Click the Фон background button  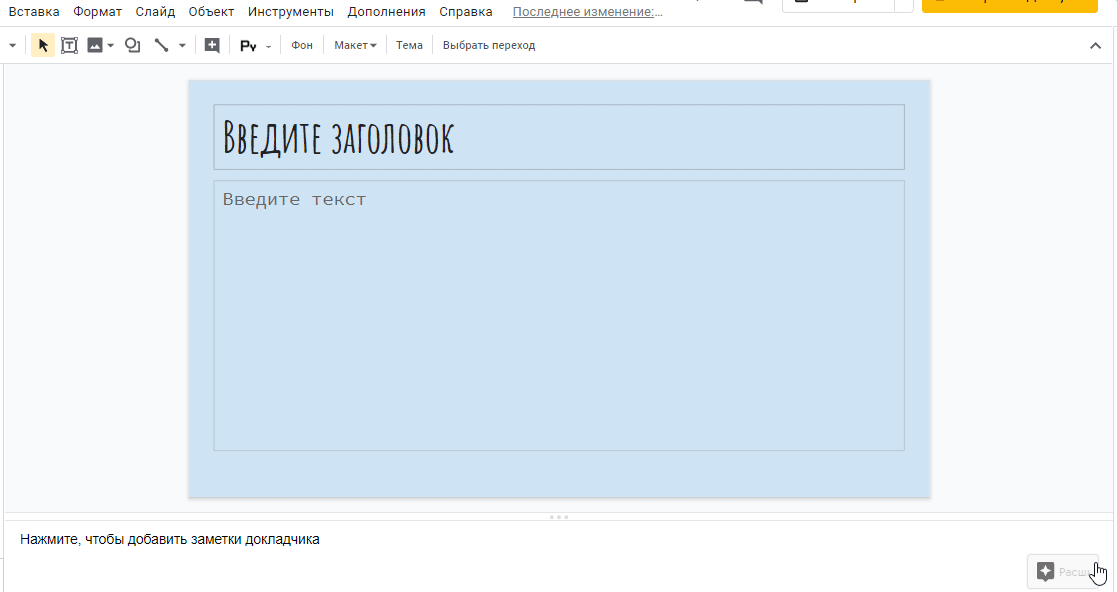click(302, 45)
